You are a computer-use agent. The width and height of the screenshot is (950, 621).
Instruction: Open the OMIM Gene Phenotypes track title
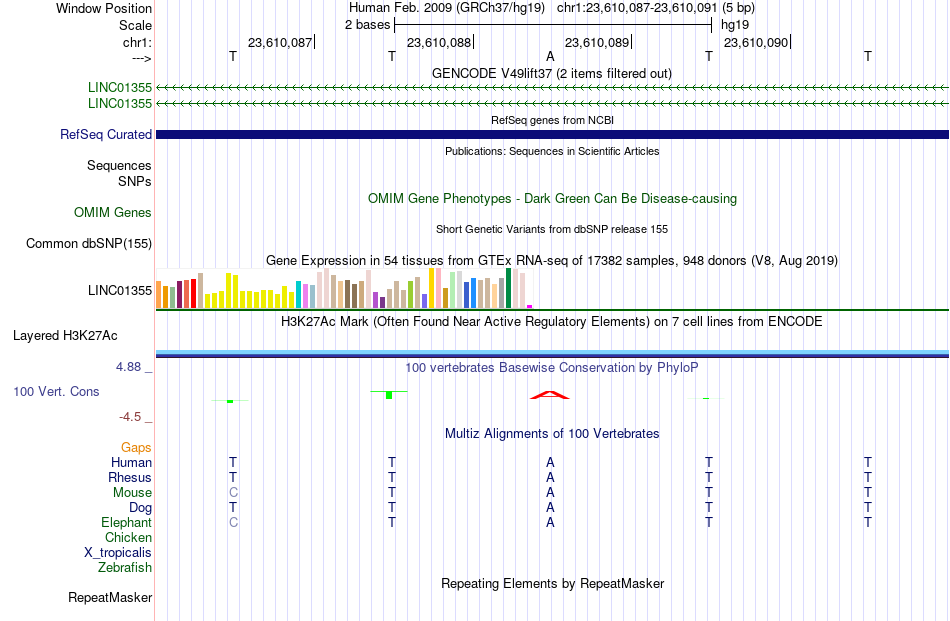click(x=552, y=199)
